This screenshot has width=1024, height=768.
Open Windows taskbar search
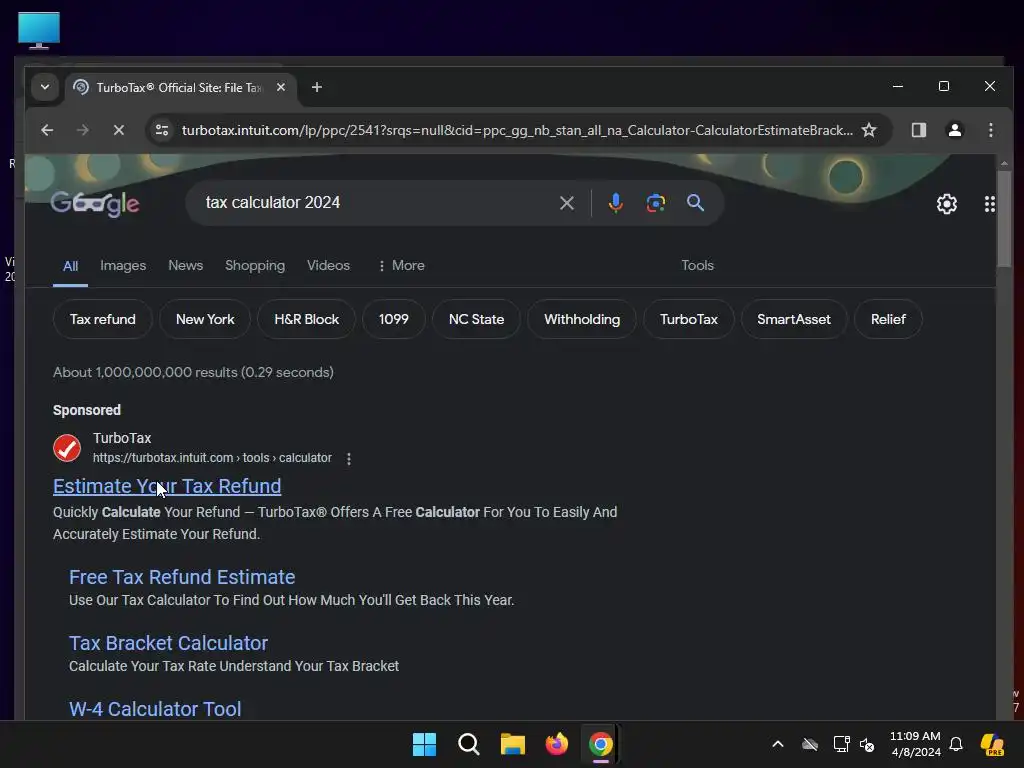468,744
